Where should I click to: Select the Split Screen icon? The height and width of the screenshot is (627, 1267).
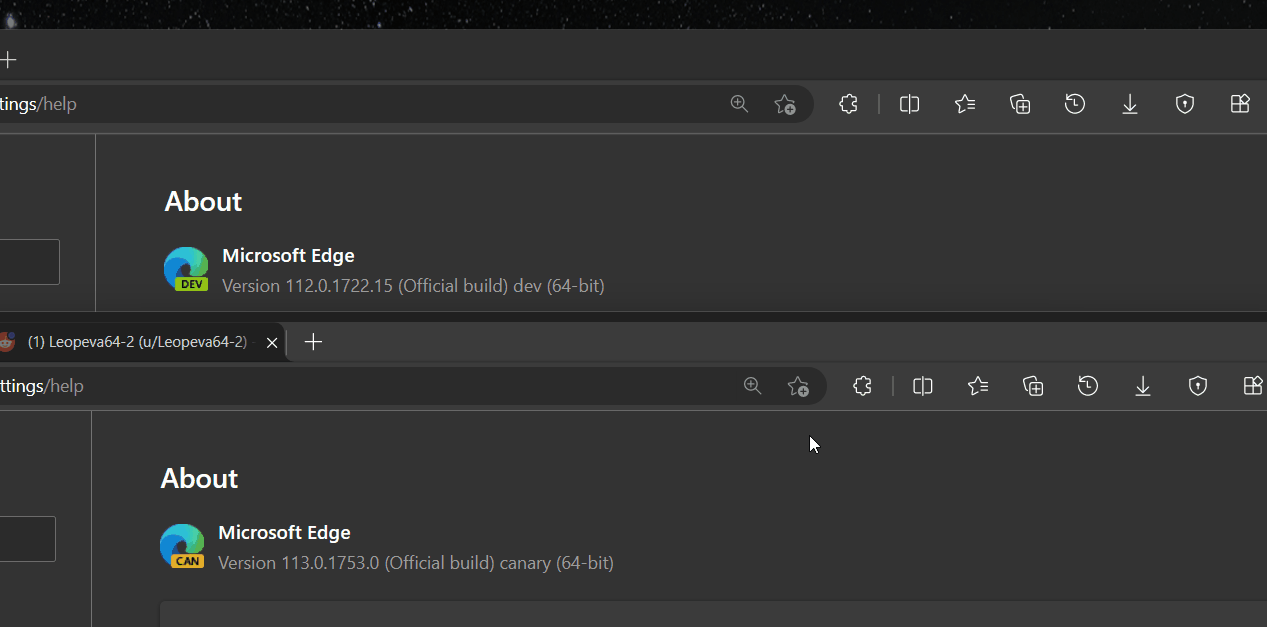tap(909, 104)
